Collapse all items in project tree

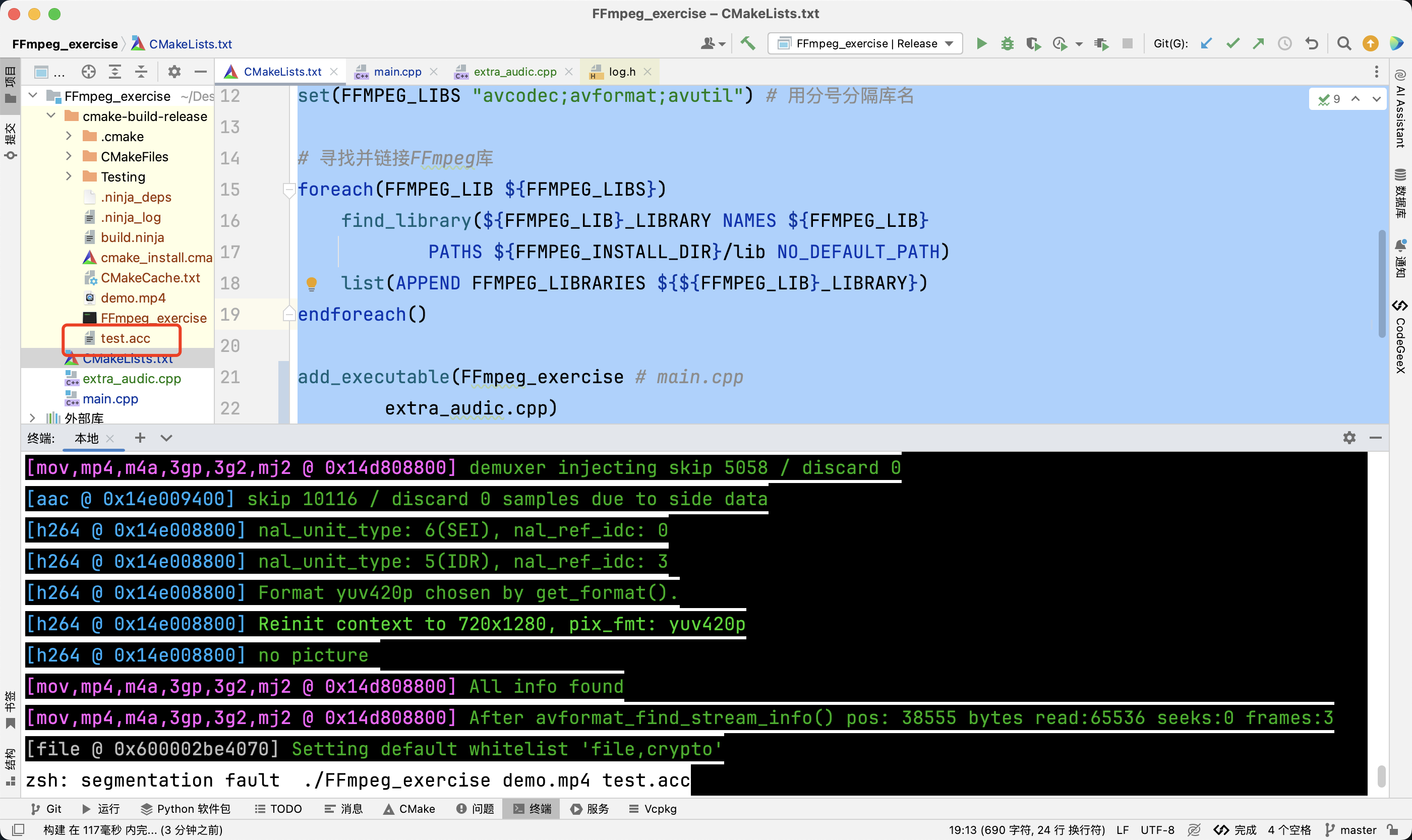tap(141, 72)
